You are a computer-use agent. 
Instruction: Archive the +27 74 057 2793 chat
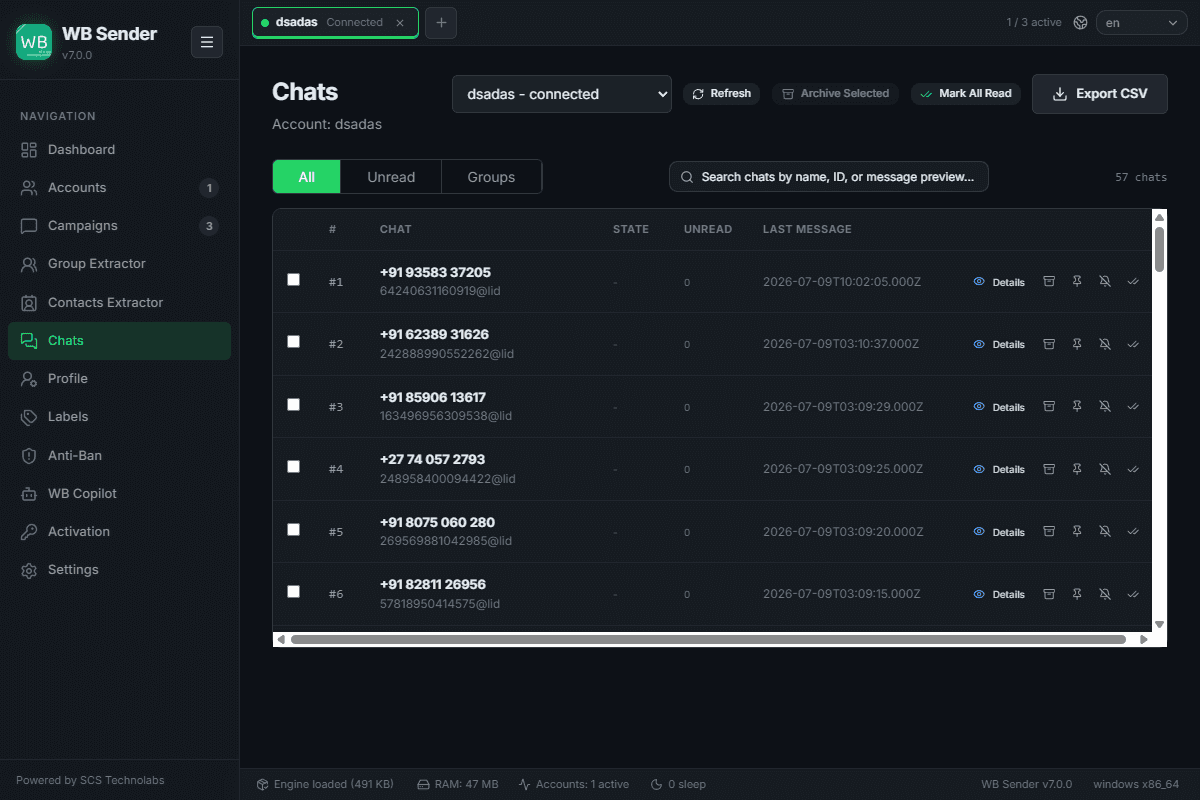[1049, 469]
